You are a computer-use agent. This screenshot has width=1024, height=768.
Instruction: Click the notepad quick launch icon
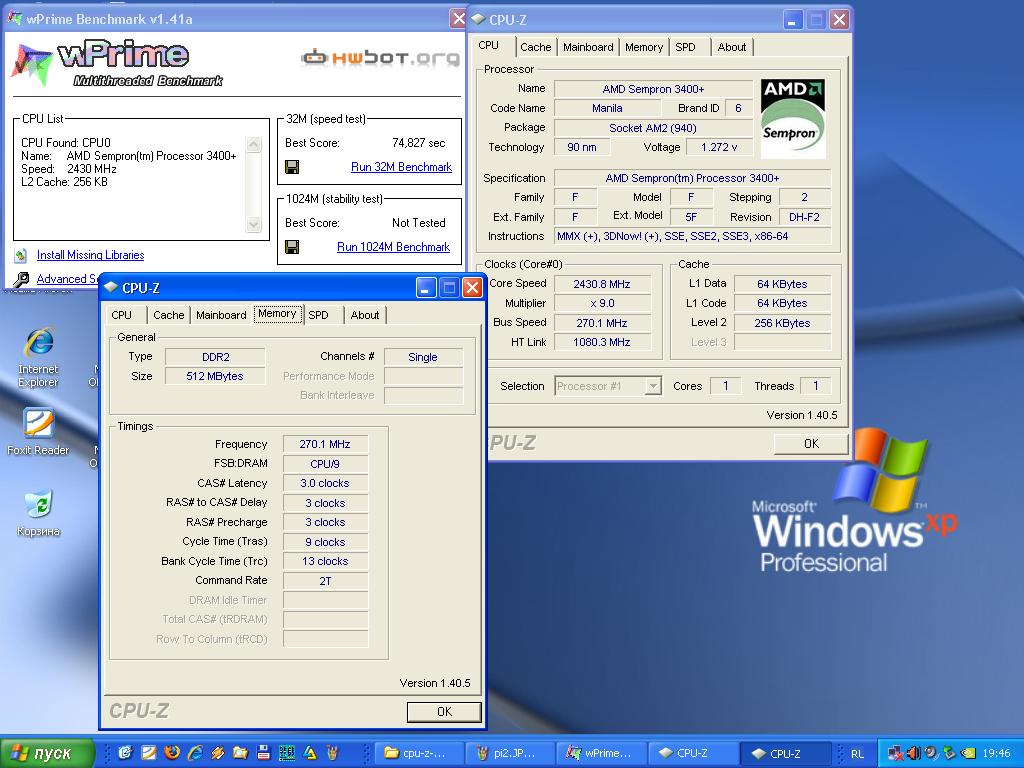(149, 752)
